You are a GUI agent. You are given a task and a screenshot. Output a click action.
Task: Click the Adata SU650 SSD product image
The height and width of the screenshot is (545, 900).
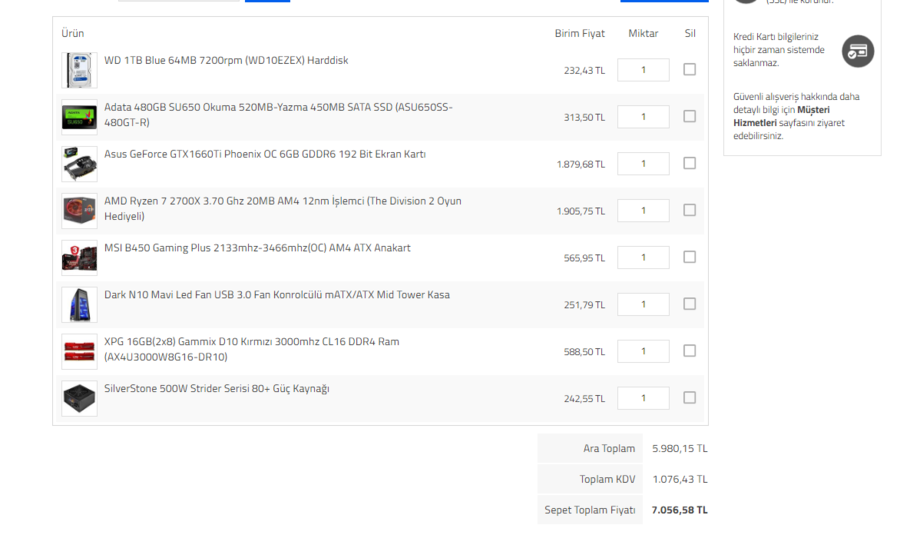[x=79, y=117]
